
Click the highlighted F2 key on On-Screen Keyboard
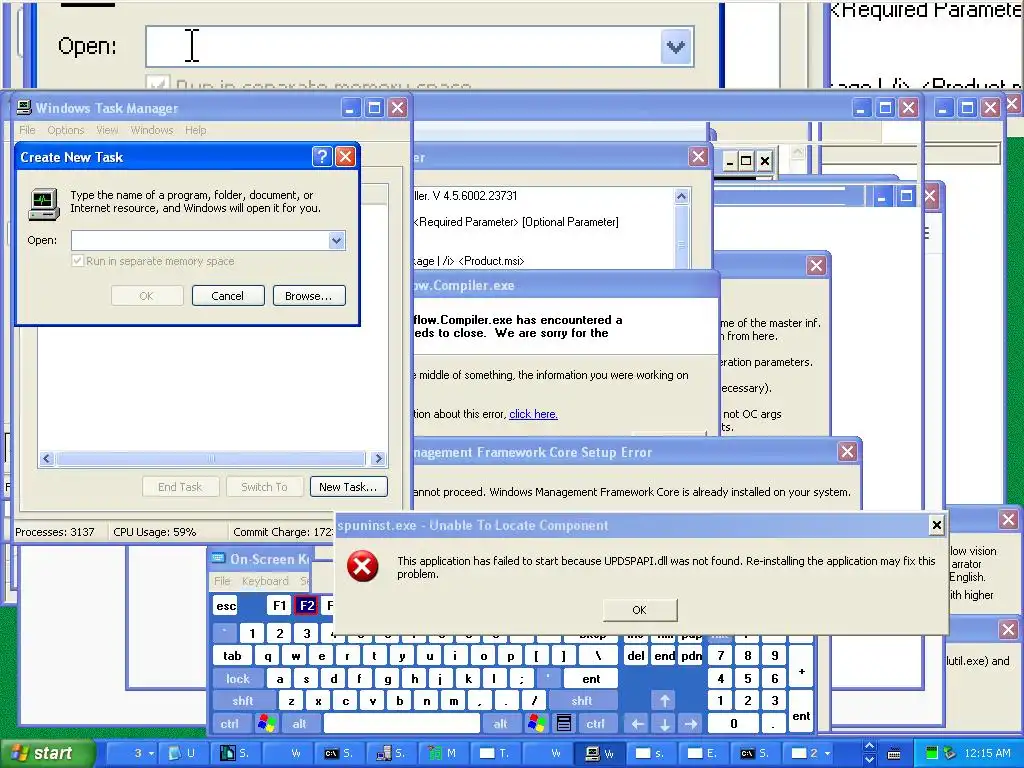pos(306,606)
